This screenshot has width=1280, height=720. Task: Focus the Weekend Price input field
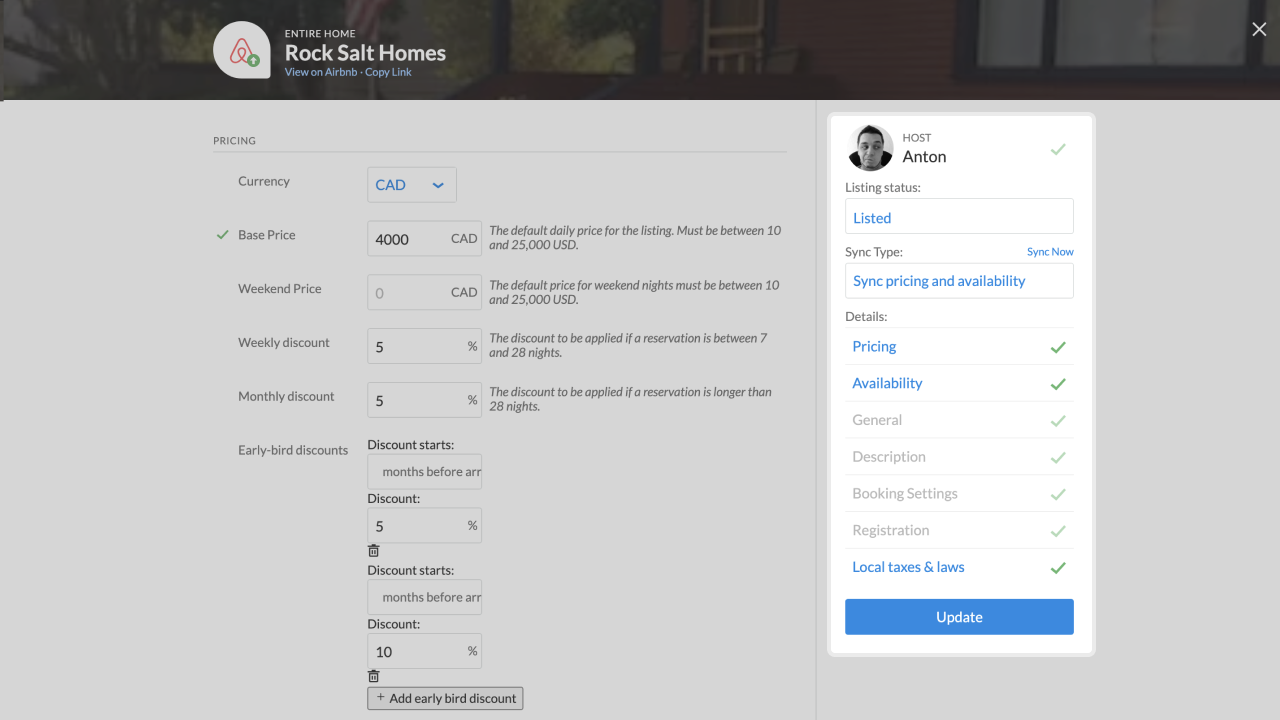coord(424,293)
